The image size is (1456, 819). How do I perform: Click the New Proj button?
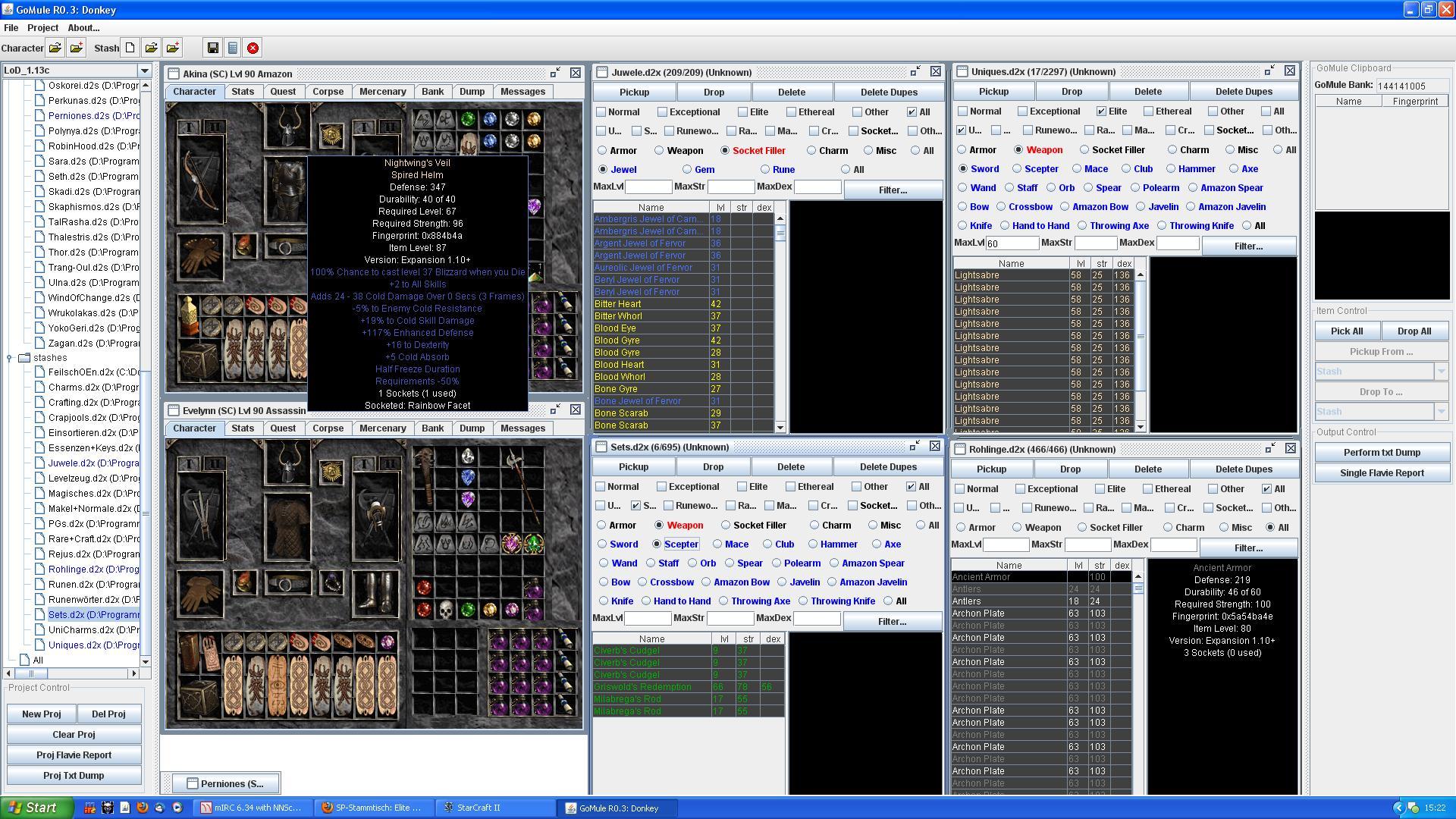pyautogui.click(x=42, y=714)
